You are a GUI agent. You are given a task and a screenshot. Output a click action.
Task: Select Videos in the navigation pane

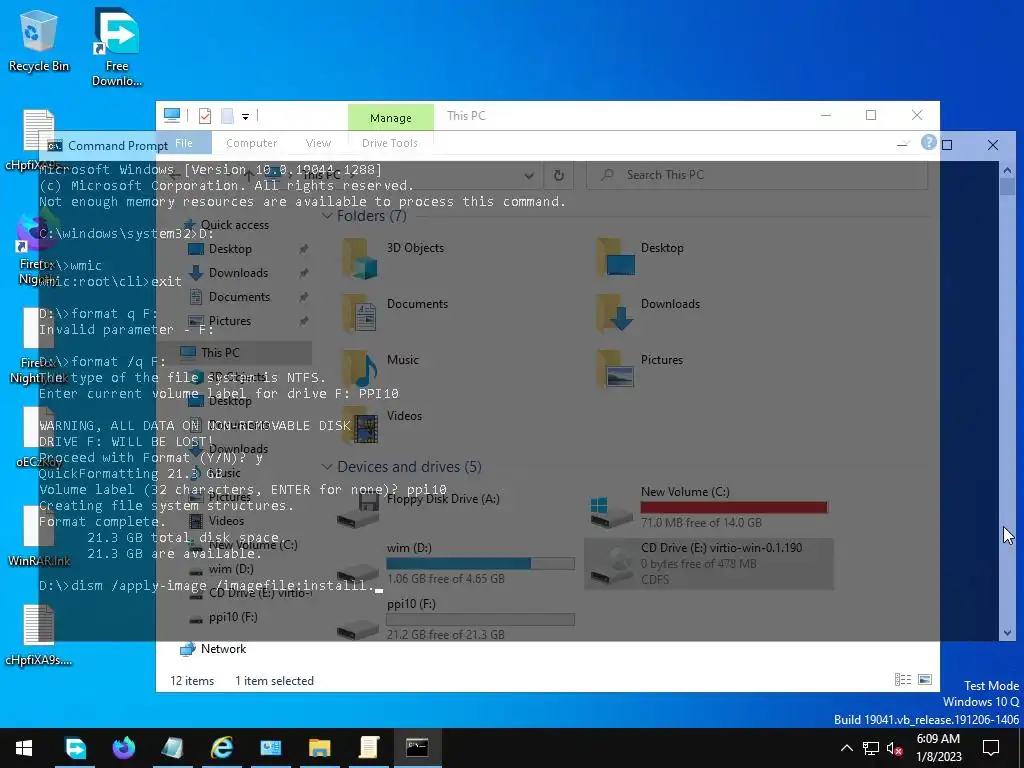tap(226, 521)
